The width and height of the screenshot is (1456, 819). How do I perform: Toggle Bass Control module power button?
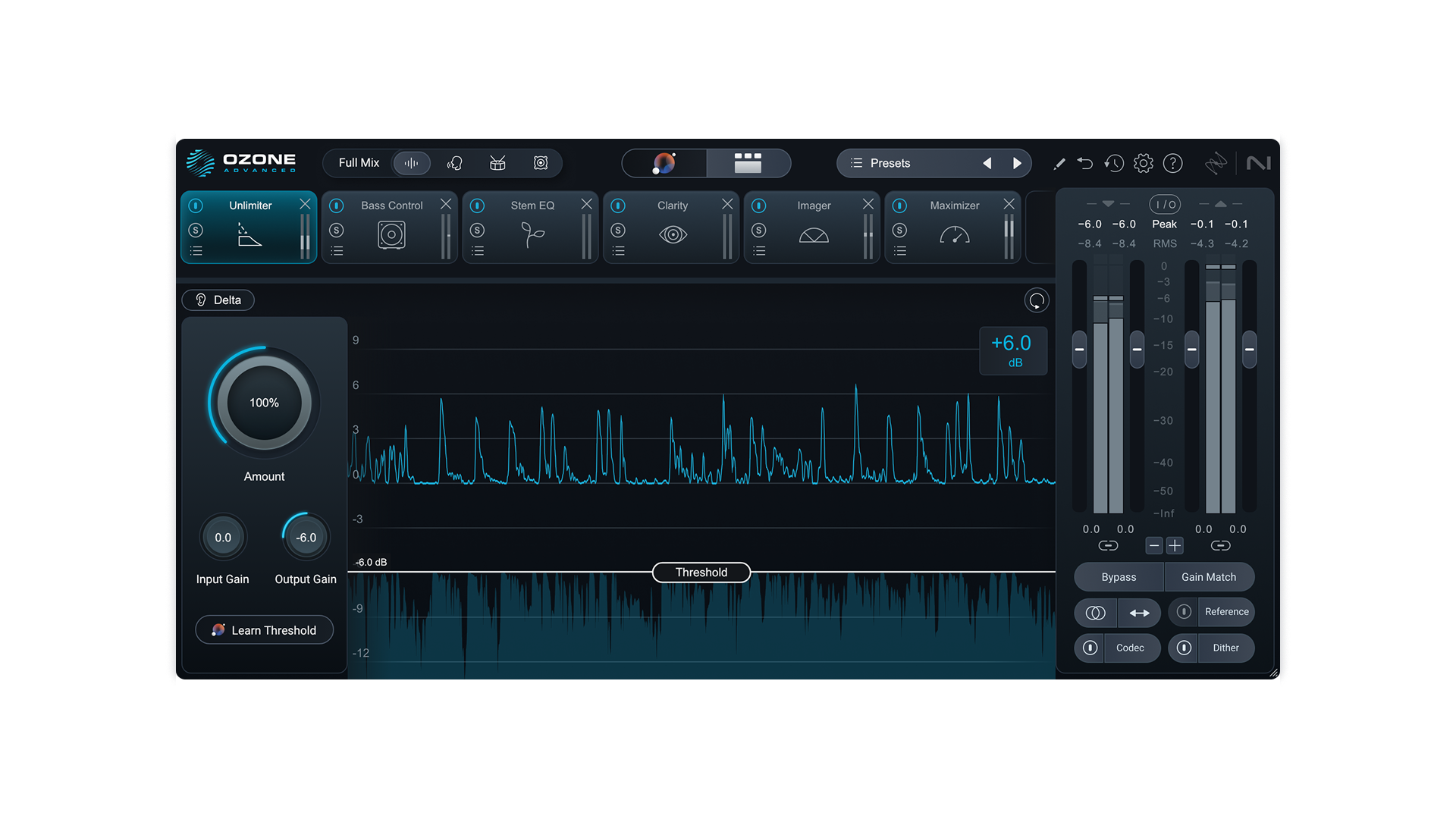337,206
